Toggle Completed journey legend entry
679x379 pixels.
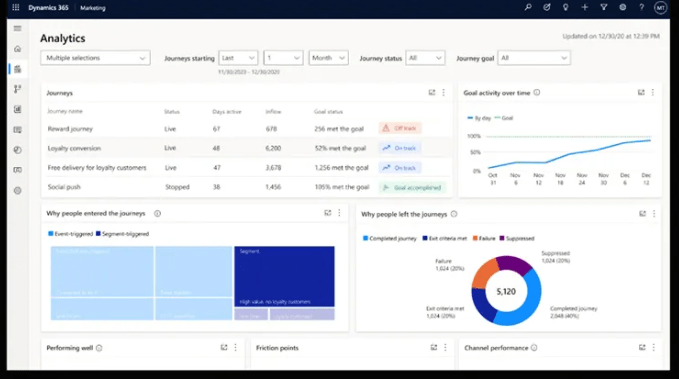pos(389,239)
